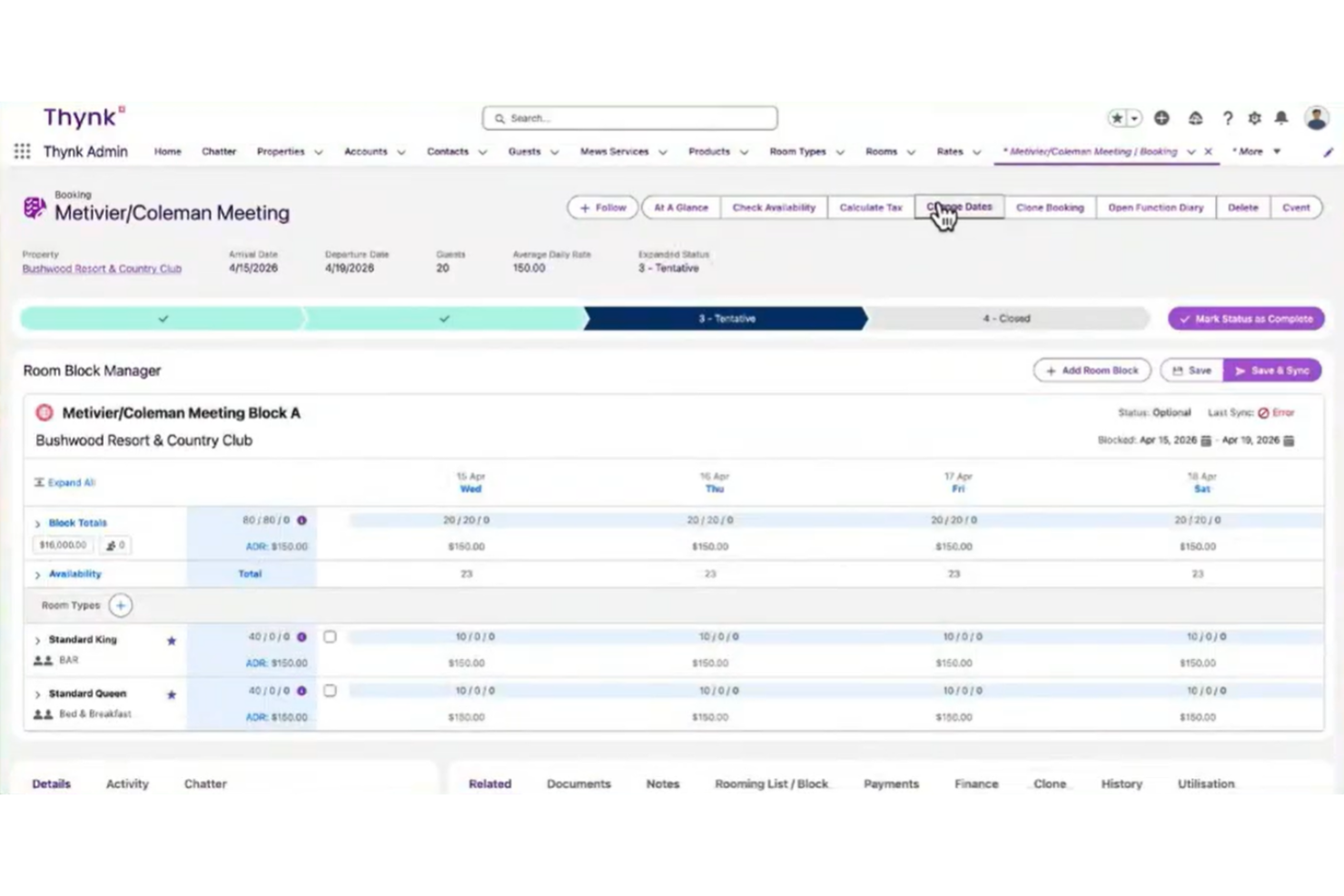Click the Trailhead guidance icon
The height and width of the screenshot is (896, 1344).
click(x=1195, y=118)
